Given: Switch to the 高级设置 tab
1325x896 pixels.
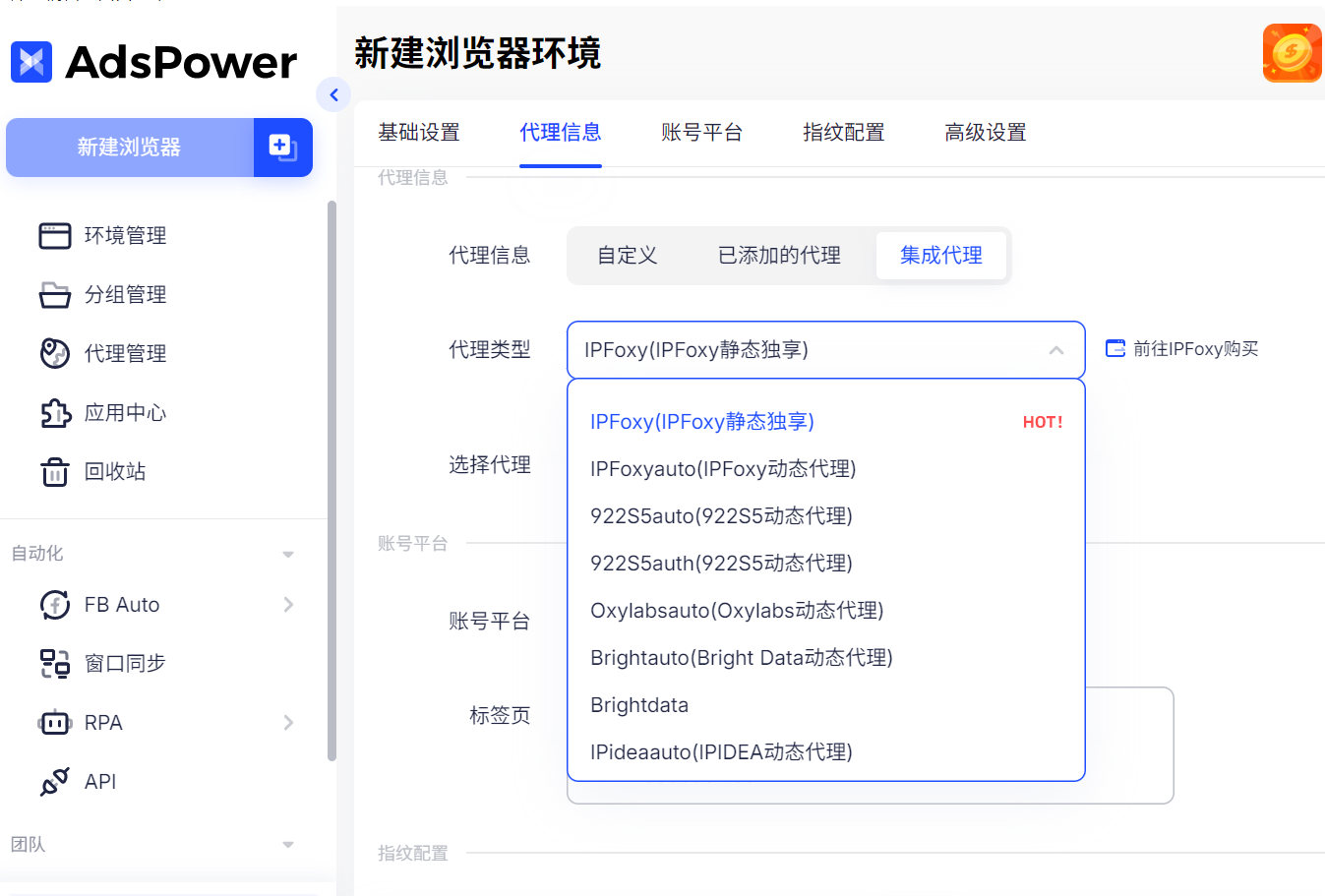Looking at the screenshot, I should point(986,133).
